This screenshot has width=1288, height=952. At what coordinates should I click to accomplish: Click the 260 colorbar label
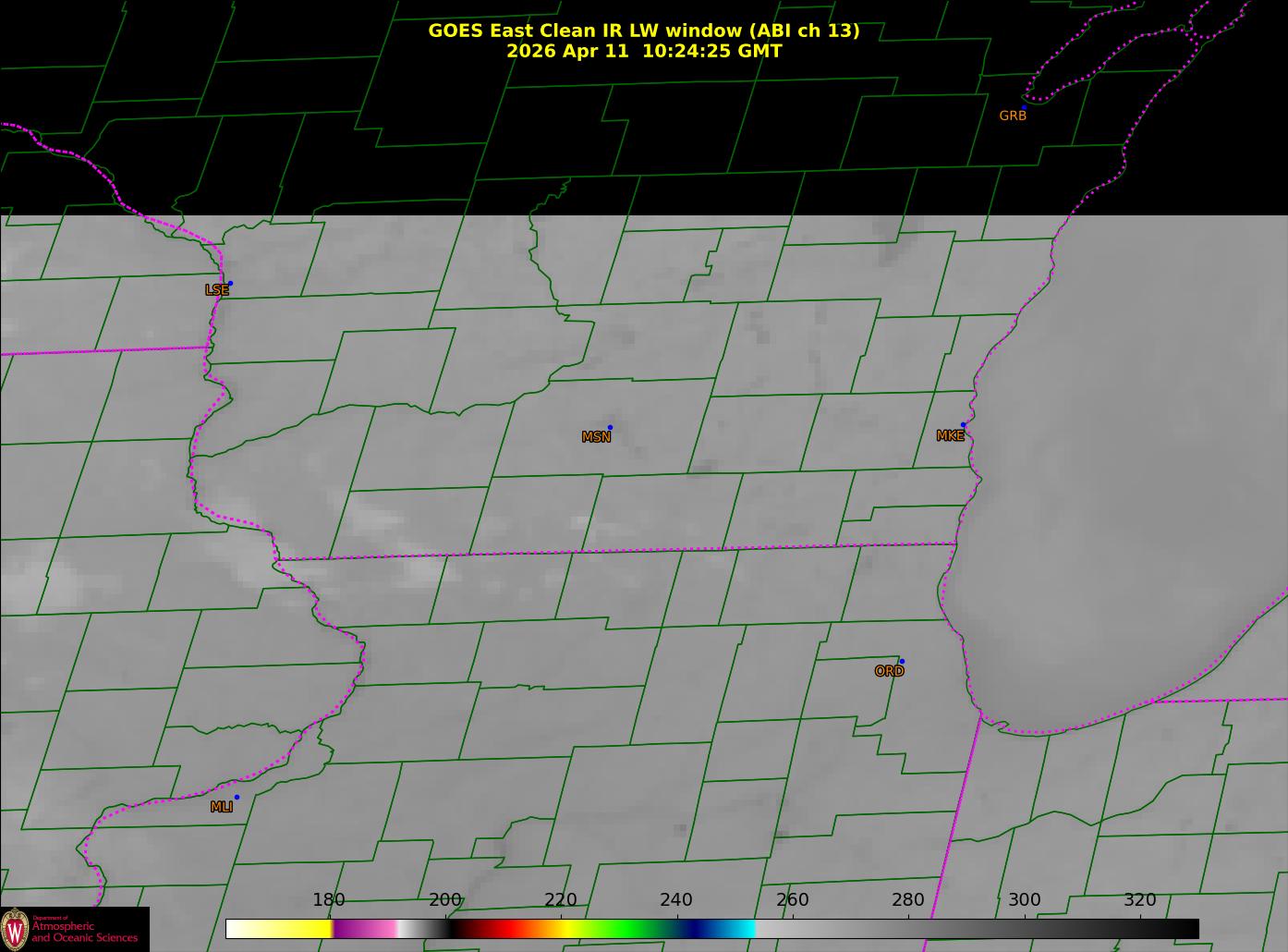tap(793, 900)
